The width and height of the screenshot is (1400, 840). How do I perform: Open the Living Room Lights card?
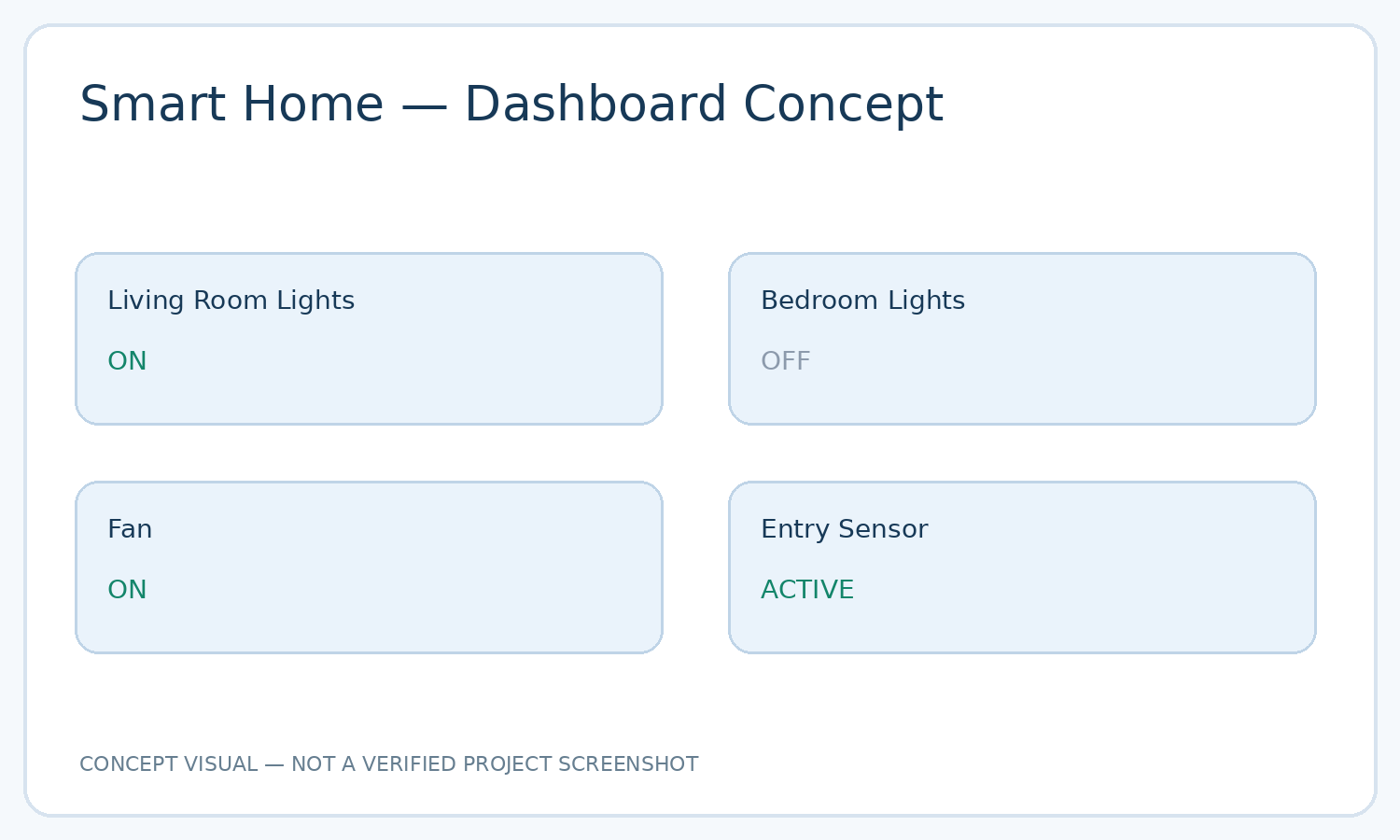point(369,339)
